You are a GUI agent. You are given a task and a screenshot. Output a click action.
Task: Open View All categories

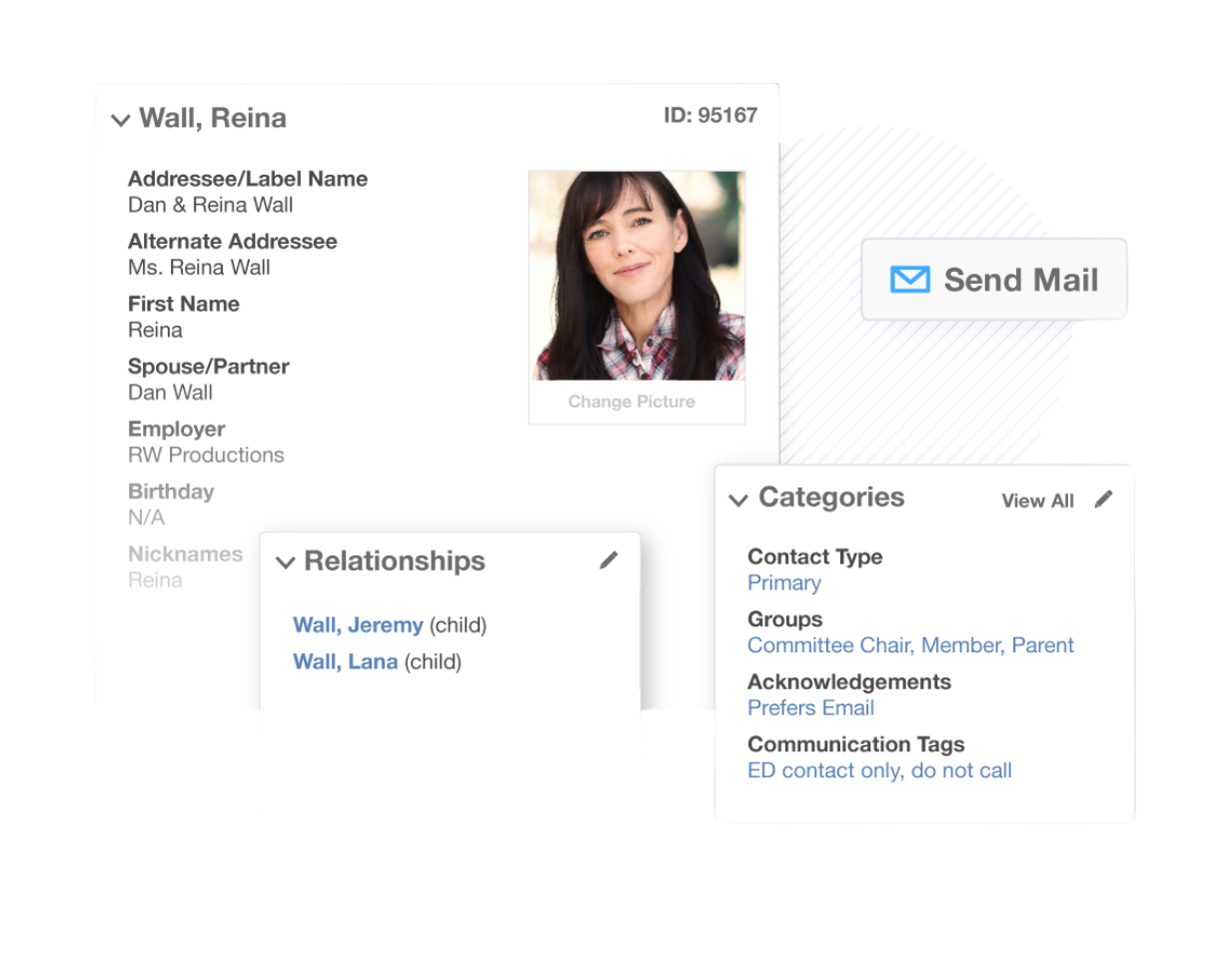(1037, 501)
